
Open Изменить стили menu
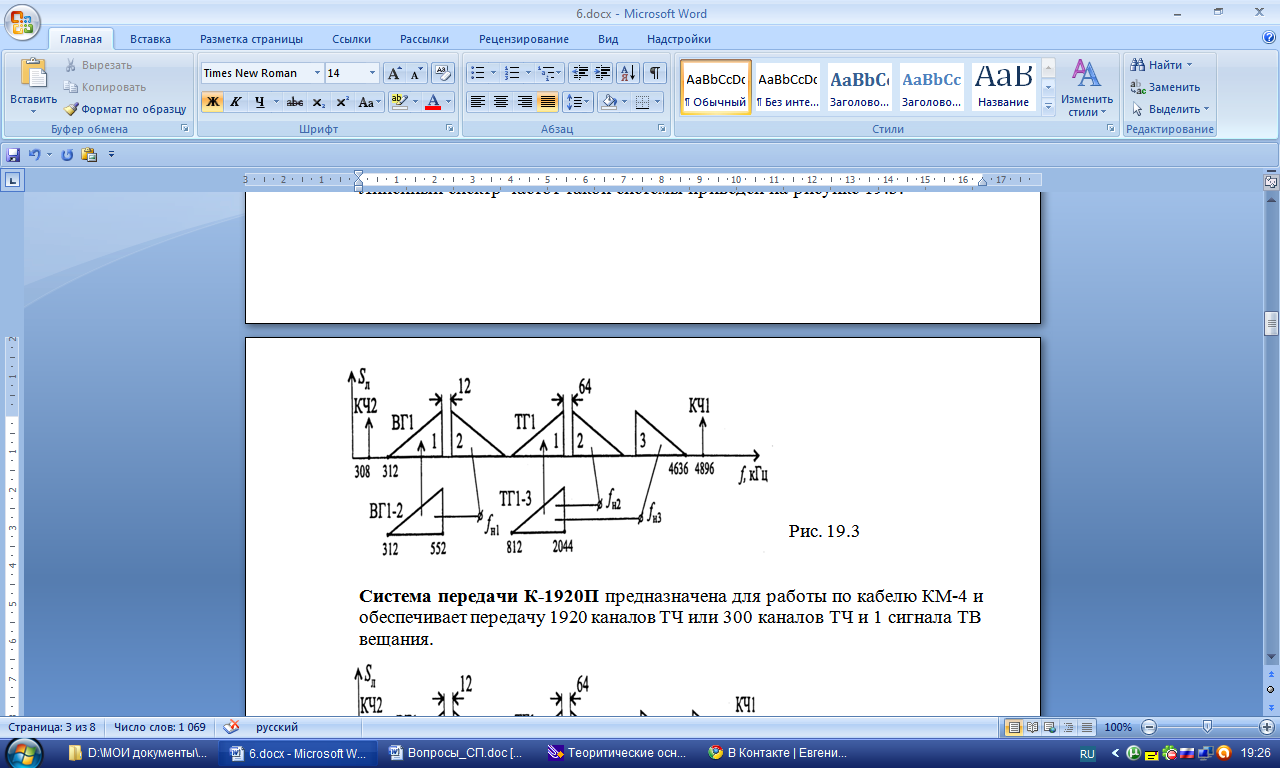pos(1087,88)
